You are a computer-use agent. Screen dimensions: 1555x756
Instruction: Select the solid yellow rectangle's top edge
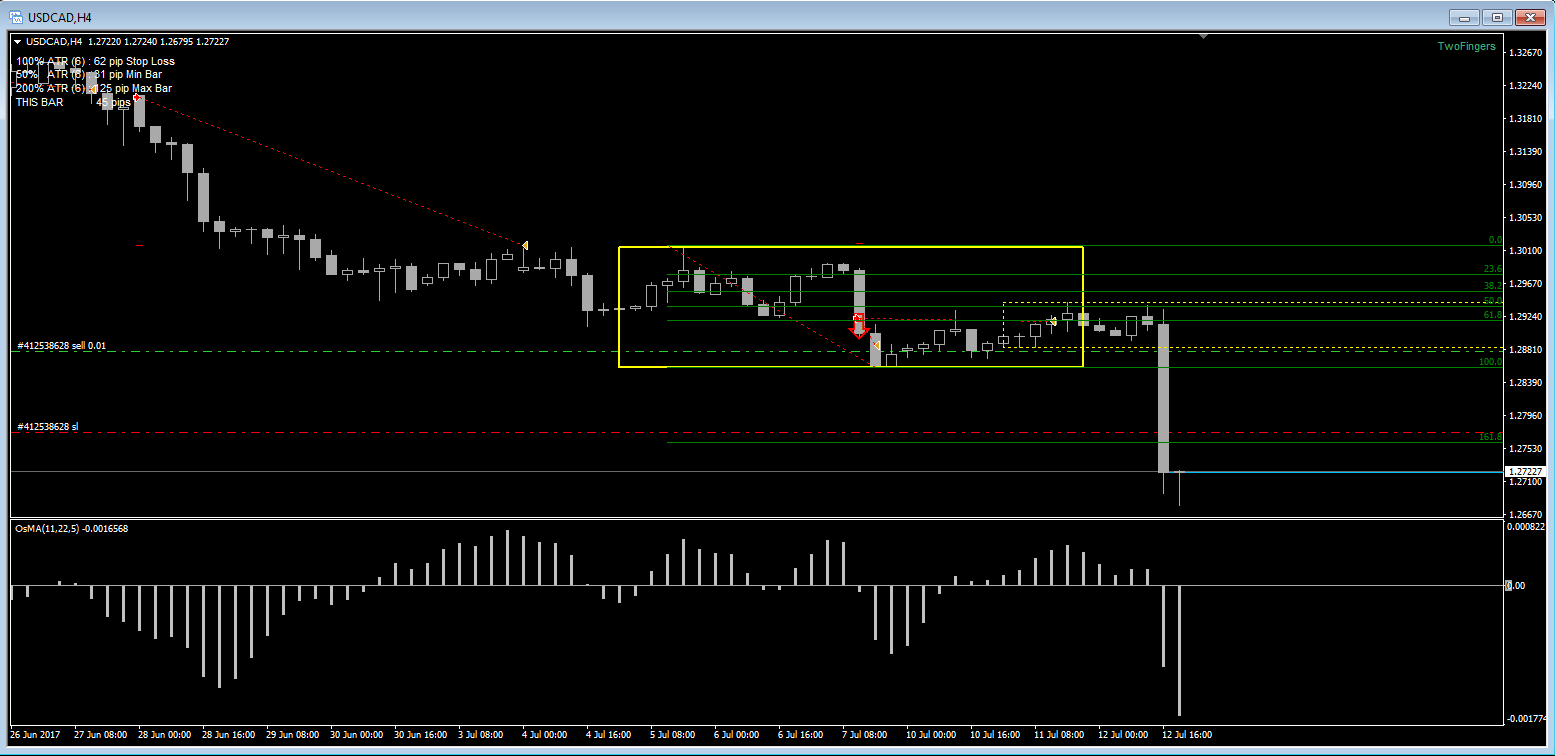point(851,247)
